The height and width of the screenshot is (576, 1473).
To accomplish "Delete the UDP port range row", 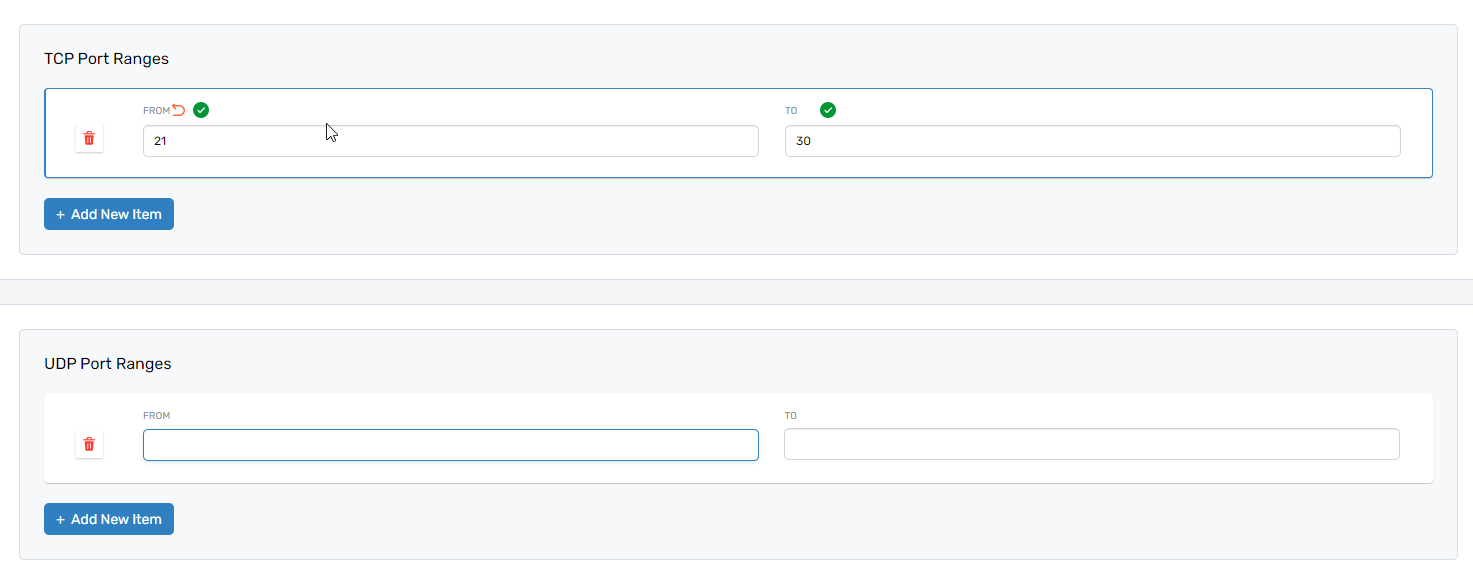I will click(x=89, y=444).
